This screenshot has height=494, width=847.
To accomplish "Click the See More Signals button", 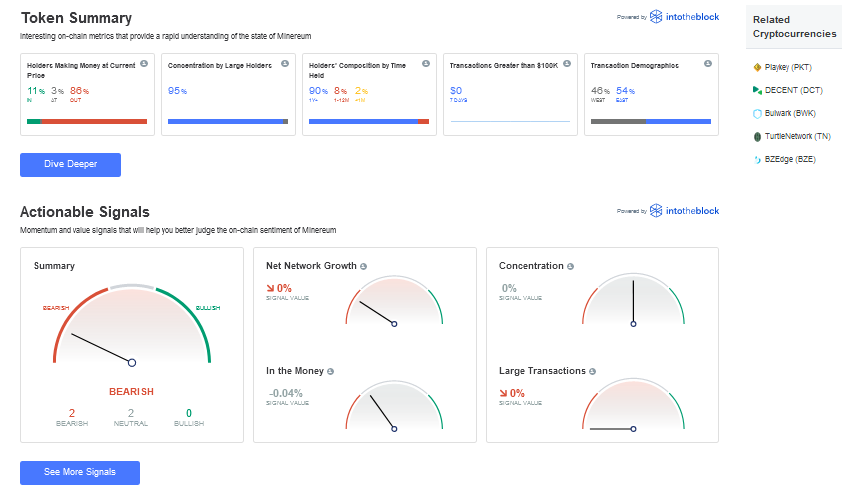I will [80, 472].
